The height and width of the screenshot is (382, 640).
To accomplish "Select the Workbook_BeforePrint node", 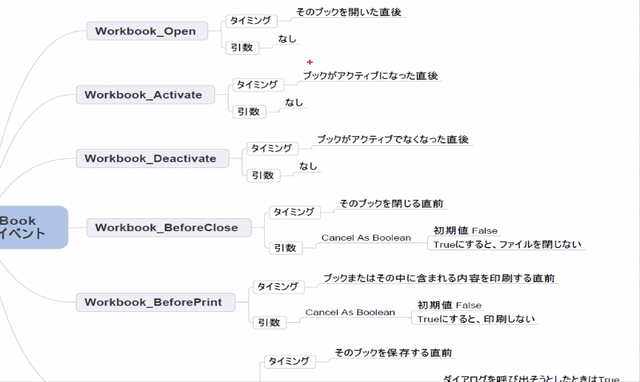I will [156, 302].
